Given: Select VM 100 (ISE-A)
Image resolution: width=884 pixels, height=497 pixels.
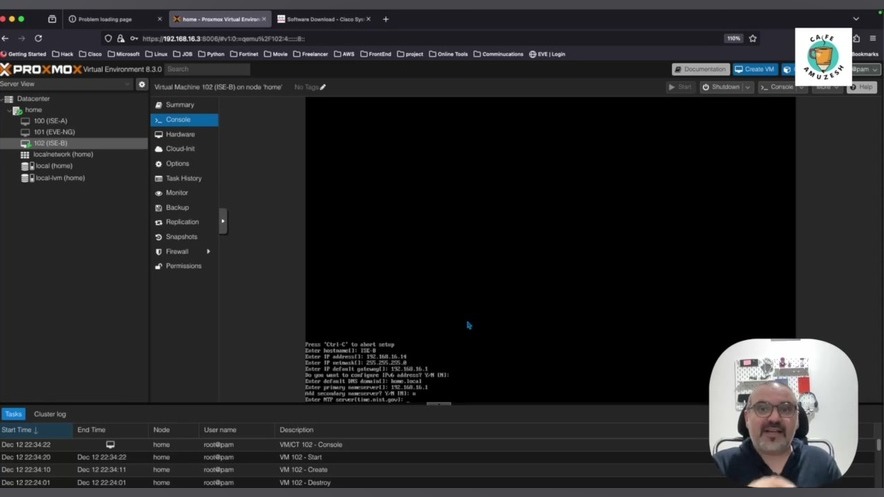Looking at the screenshot, I should (50, 121).
